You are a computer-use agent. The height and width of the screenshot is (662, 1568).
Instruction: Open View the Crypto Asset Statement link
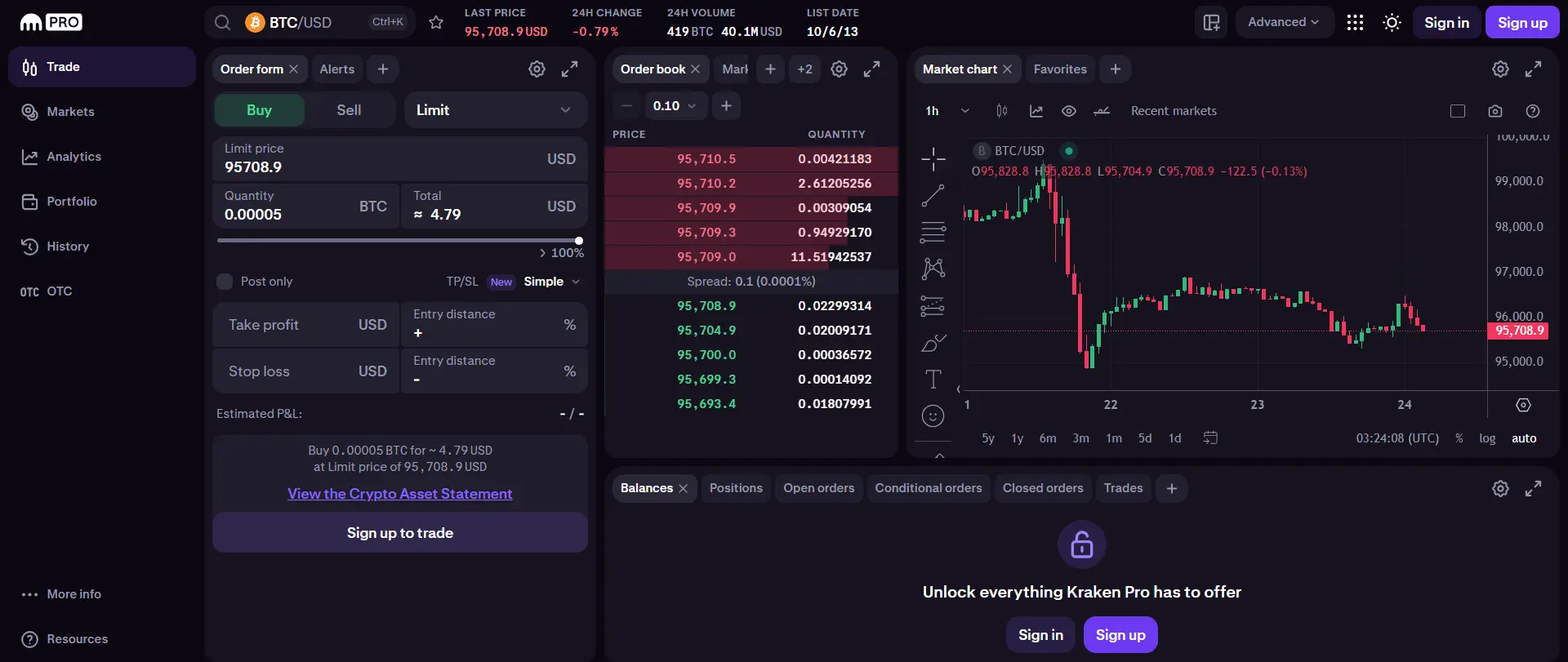[400, 494]
